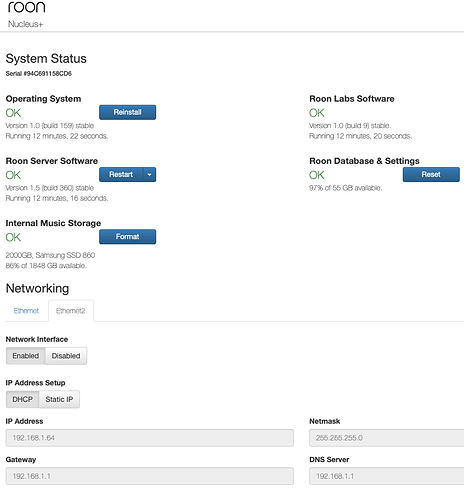Click 'Version 1.5 (build 360) stable' text
This screenshot has height=500, width=464.
(50, 188)
